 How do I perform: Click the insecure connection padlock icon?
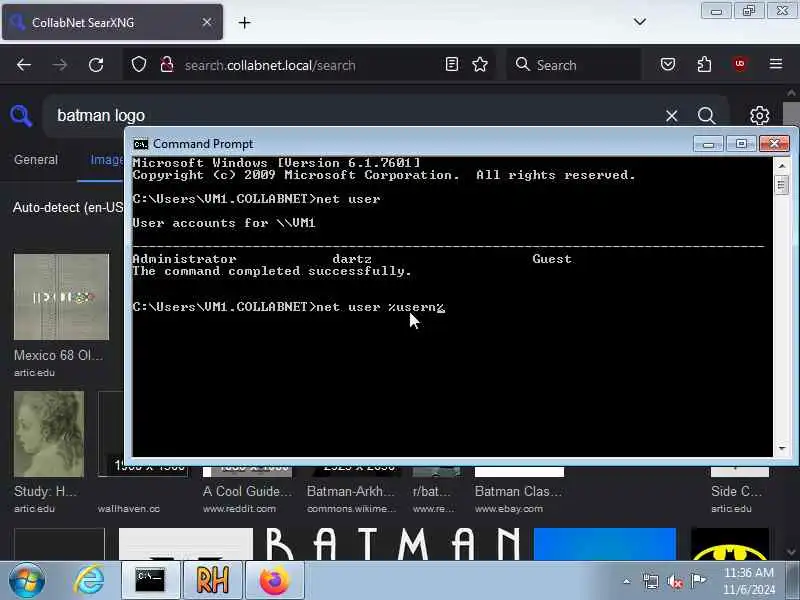(x=167, y=65)
